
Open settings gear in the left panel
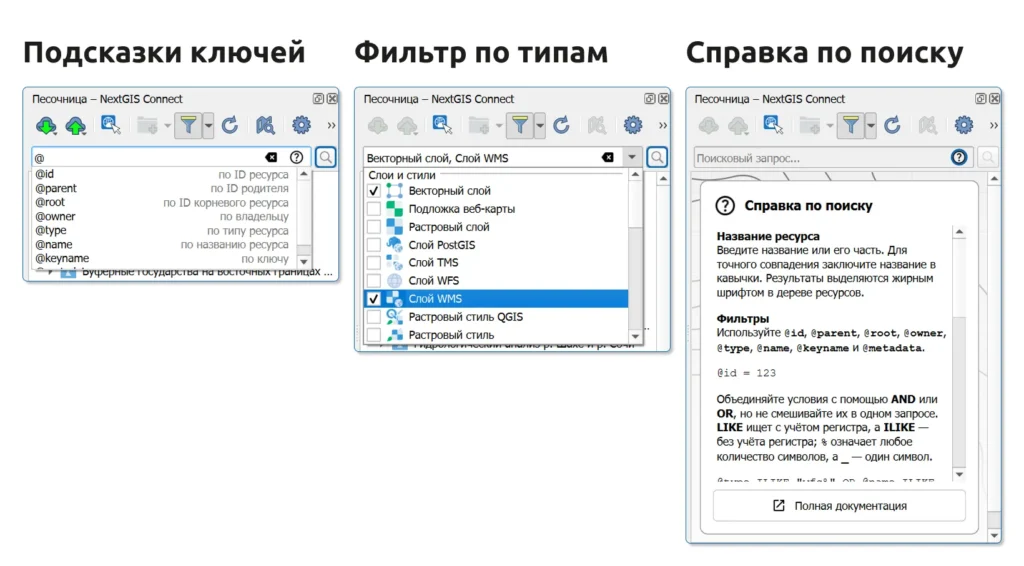pos(301,125)
